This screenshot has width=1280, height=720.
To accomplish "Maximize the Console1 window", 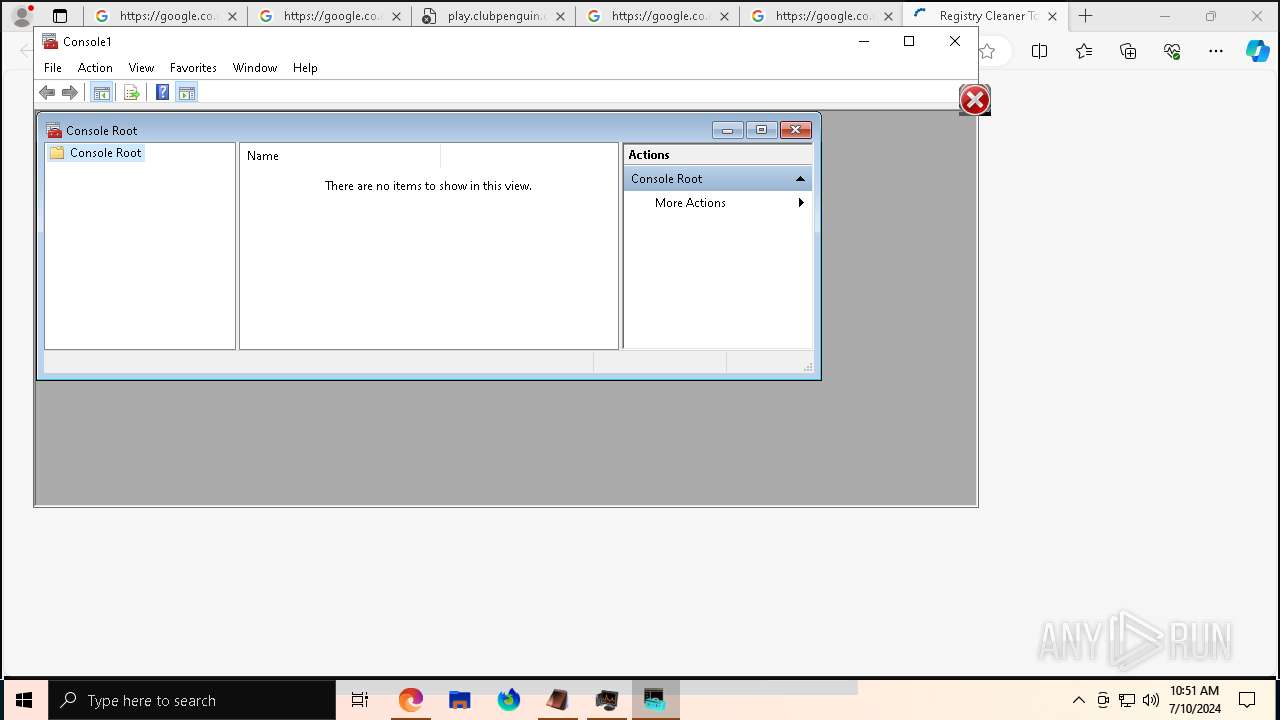I will [909, 41].
